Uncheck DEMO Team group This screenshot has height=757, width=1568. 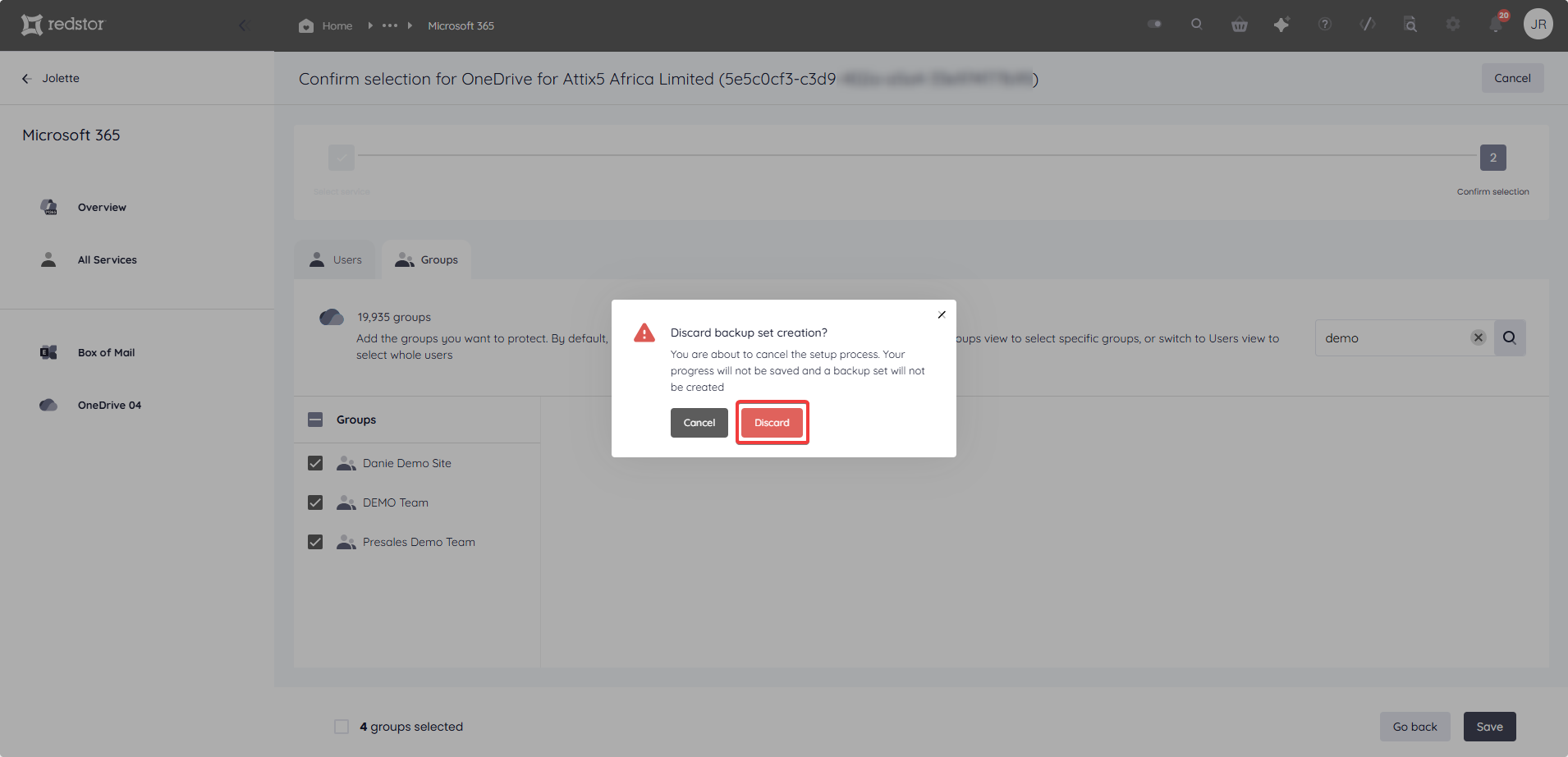click(315, 502)
